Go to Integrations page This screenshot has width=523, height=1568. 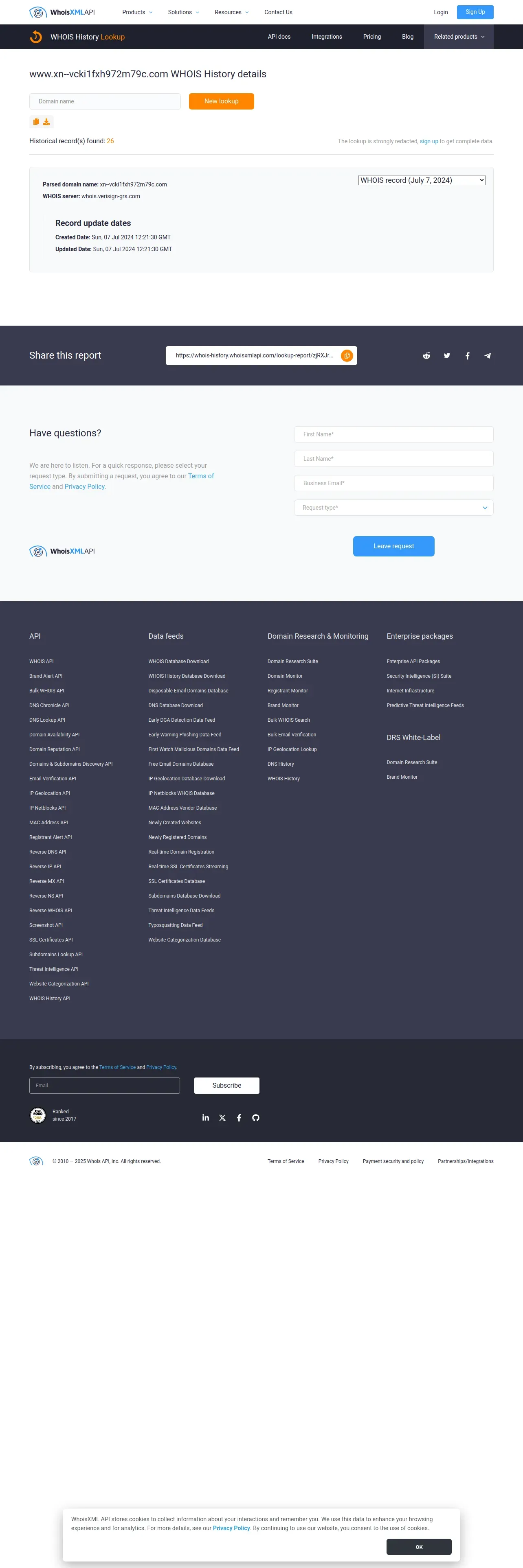pos(327,37)
